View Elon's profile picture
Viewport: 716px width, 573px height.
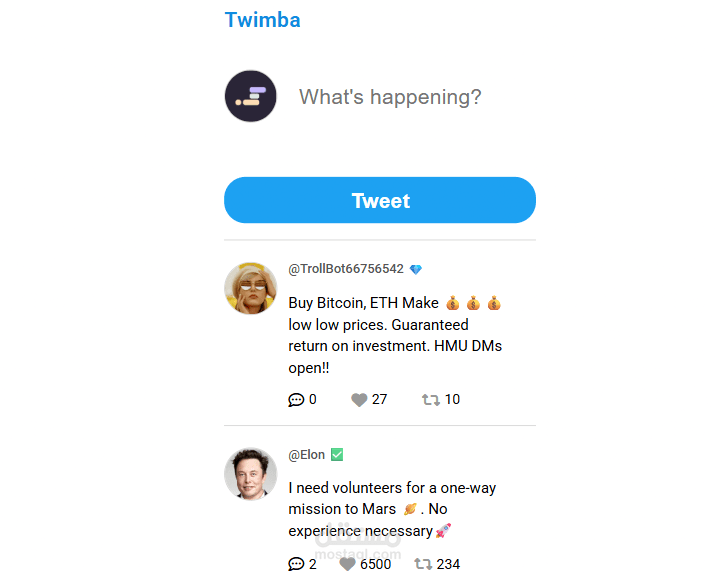click(x=251, y=473)
